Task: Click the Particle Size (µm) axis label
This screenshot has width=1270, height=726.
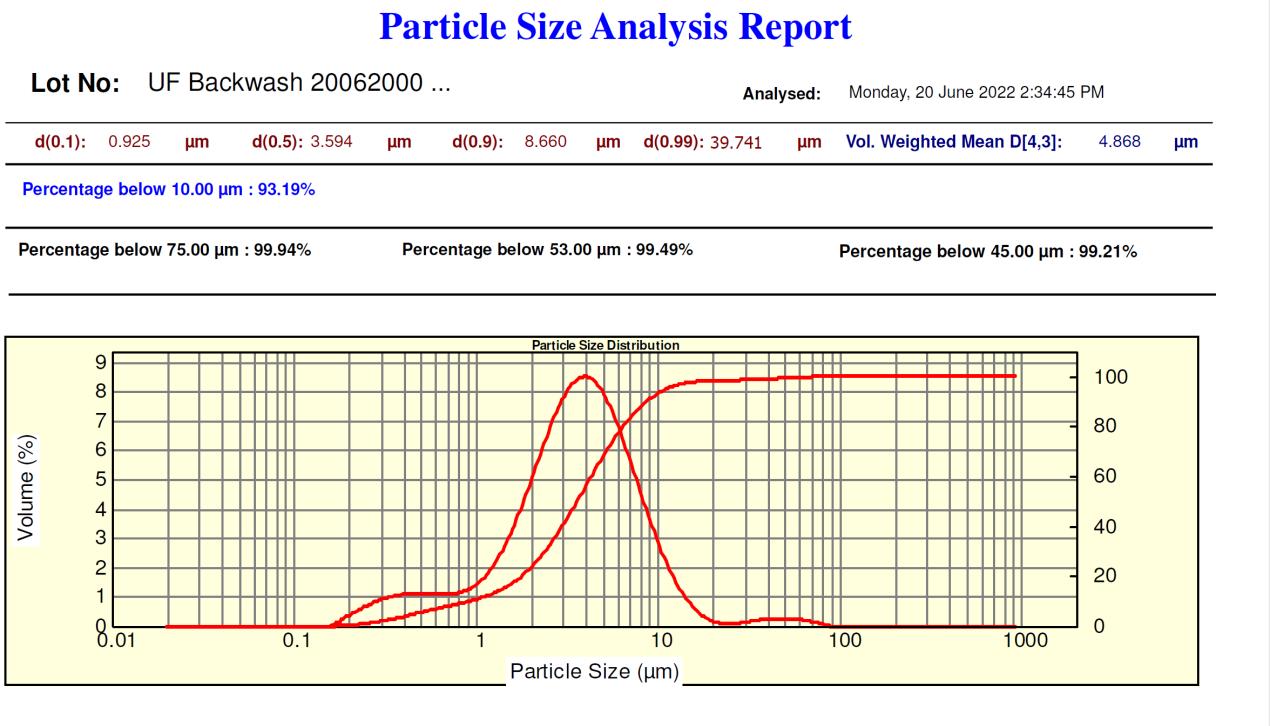Action: (595, 672)
